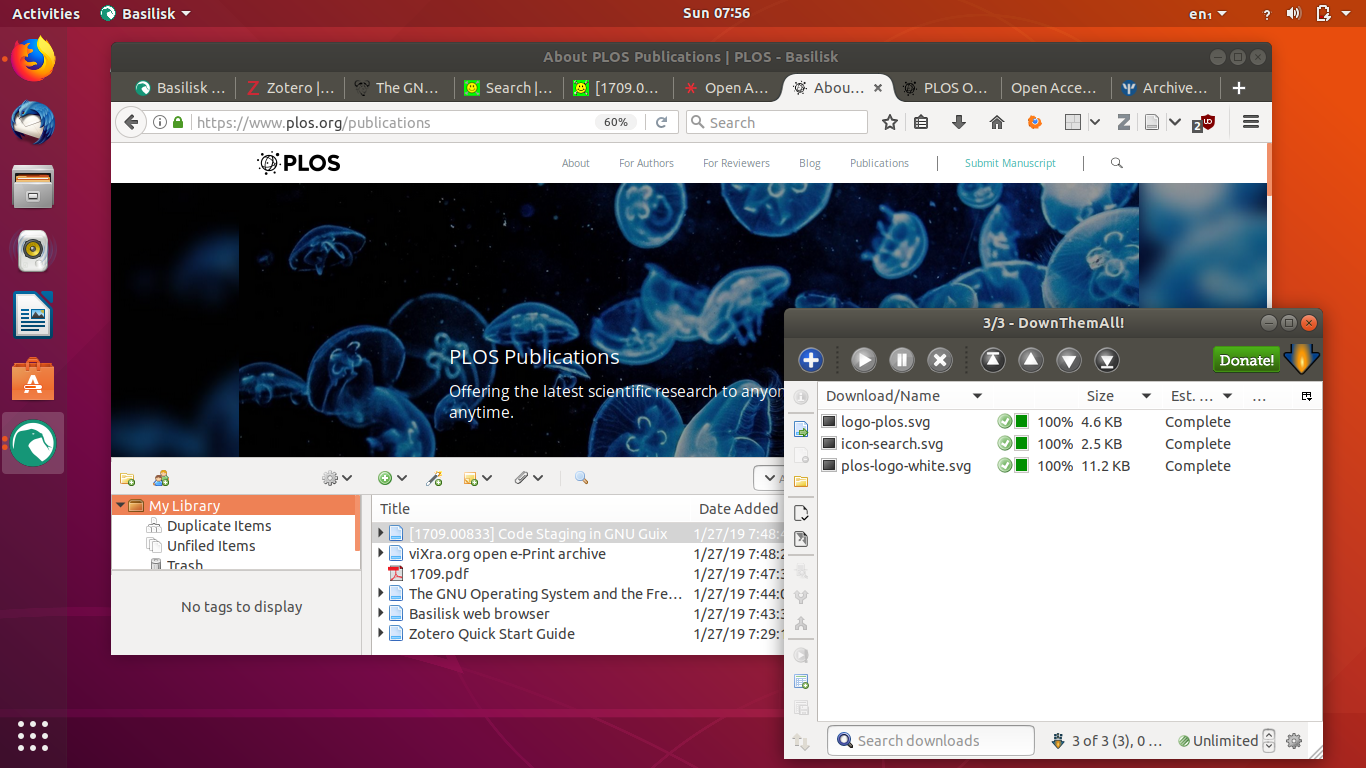The image size is (1366, 768).
Task: Open the DownThemAll preferences gear
Action: [x=1294, y=741]
